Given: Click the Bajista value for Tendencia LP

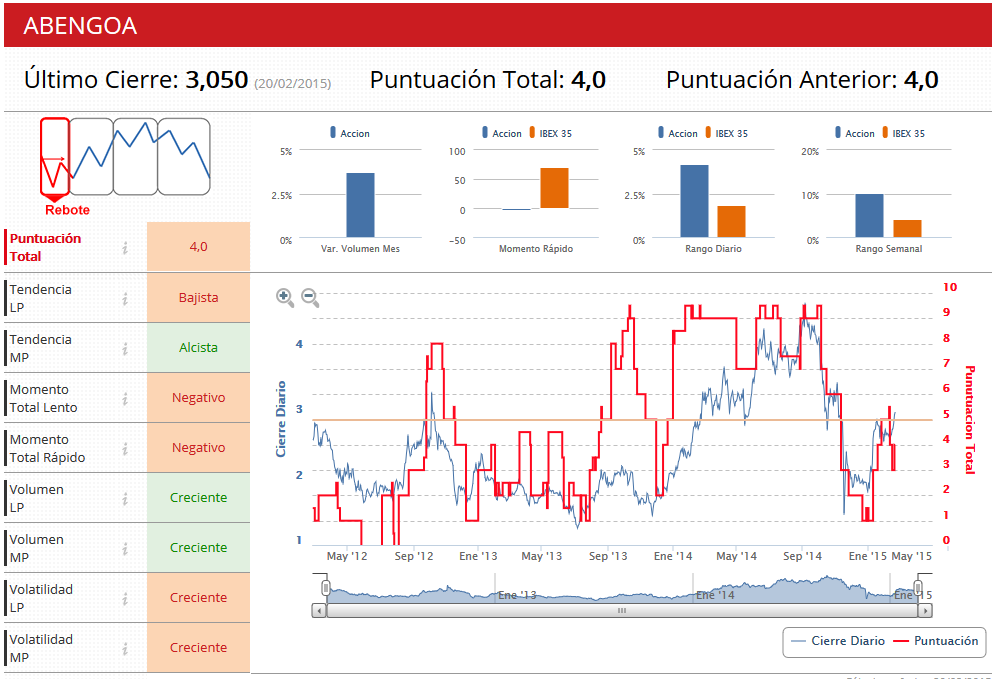Looking at the screenshot, I should (x=198, y=297).
